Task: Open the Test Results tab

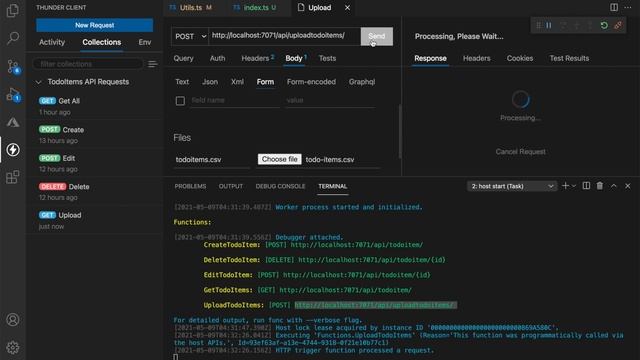Action: [x=569, y=58]
